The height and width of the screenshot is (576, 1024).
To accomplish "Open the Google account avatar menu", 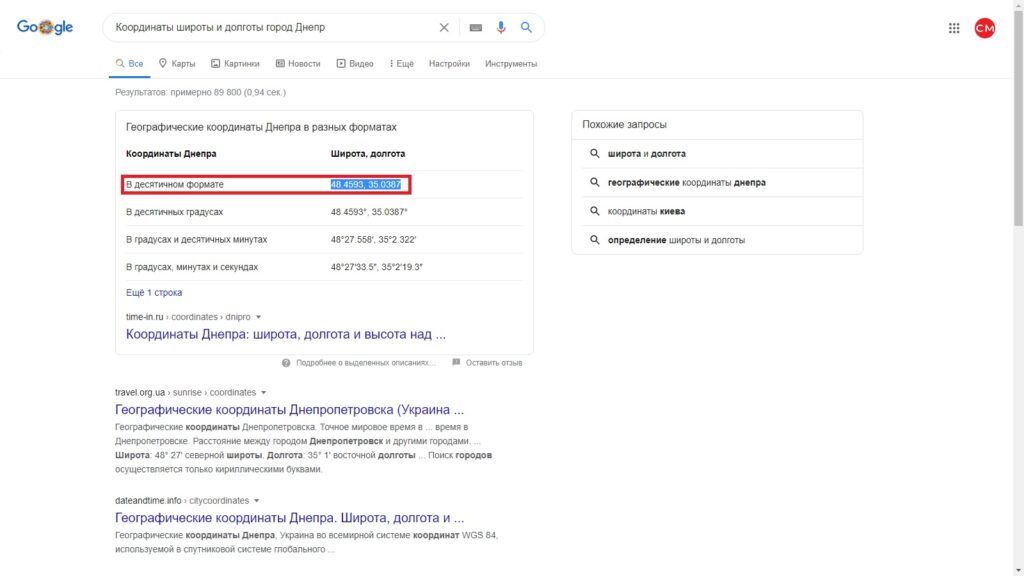I will coord(985,28).
